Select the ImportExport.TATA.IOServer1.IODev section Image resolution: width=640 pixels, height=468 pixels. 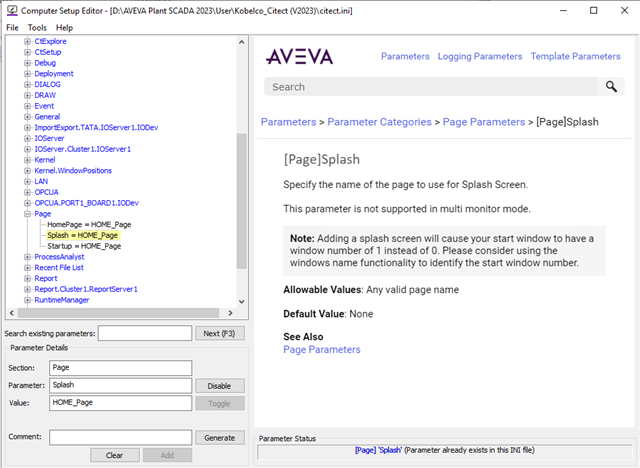pyautogui.click(x=96, y=128)
